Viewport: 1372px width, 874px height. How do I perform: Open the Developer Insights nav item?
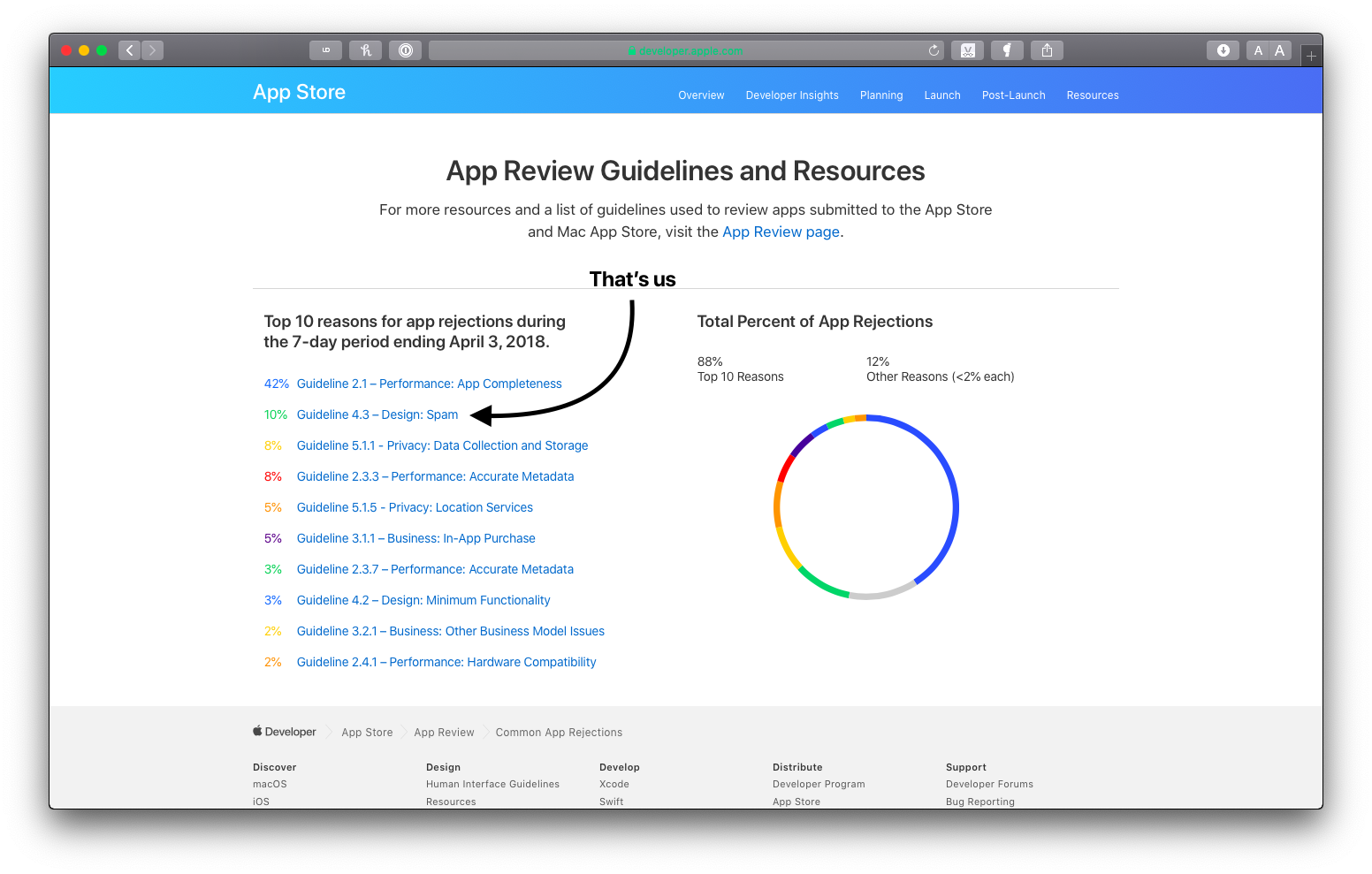pos(792,95)
